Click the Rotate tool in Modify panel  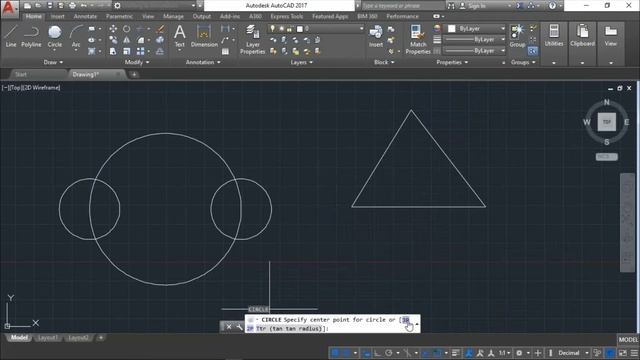pyautogui.click(x=127, y=29)
